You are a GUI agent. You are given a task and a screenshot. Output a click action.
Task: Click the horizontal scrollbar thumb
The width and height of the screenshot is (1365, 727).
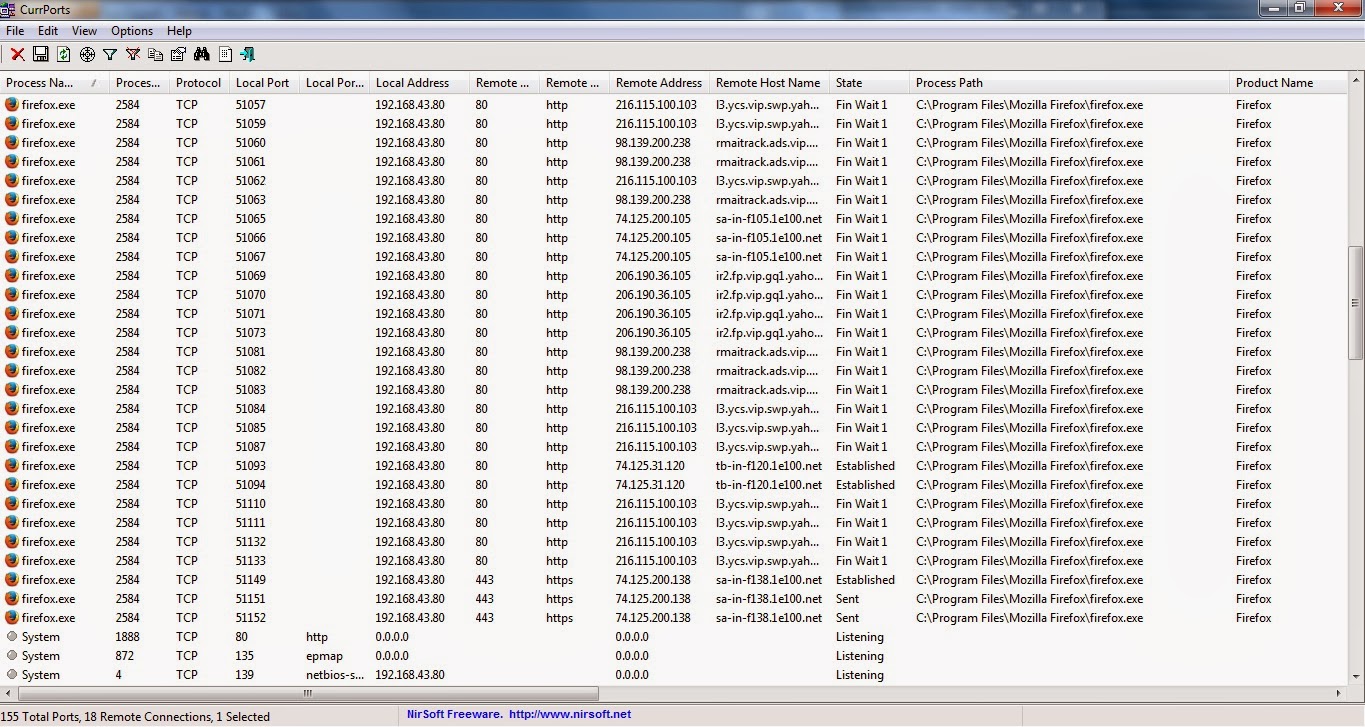point(307,693)
